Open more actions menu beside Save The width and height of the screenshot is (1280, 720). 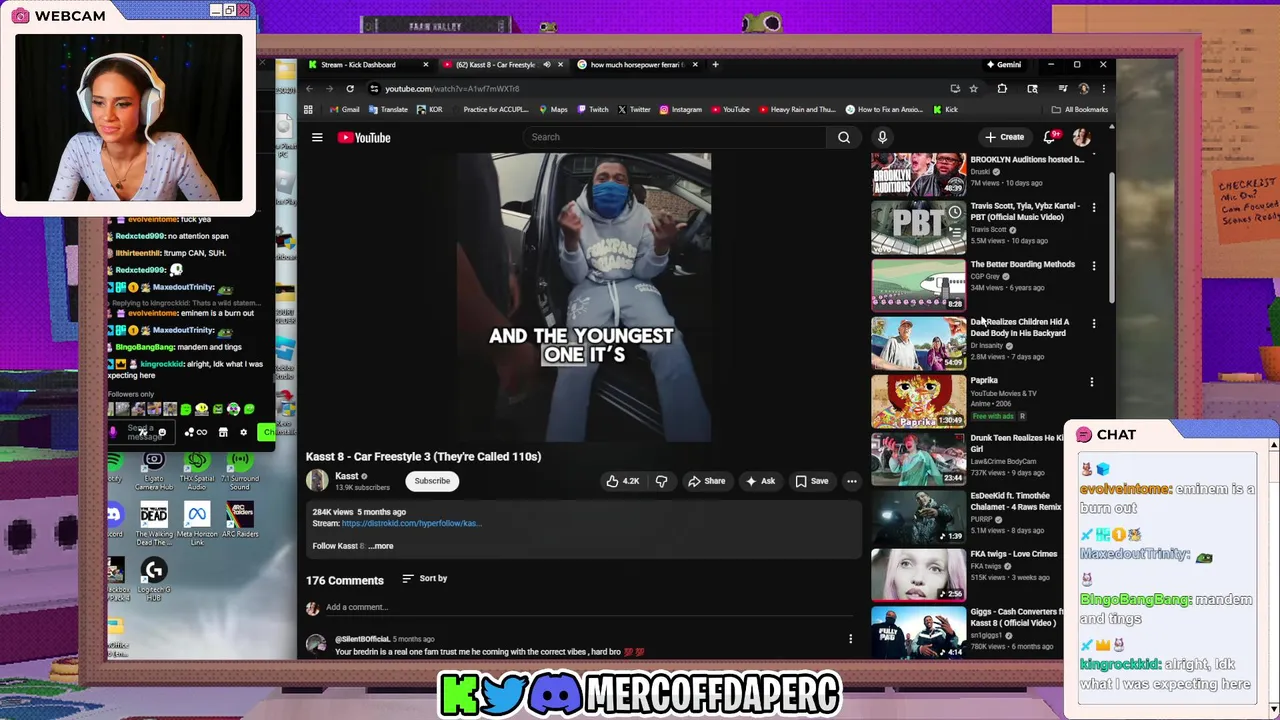(852, 481)
